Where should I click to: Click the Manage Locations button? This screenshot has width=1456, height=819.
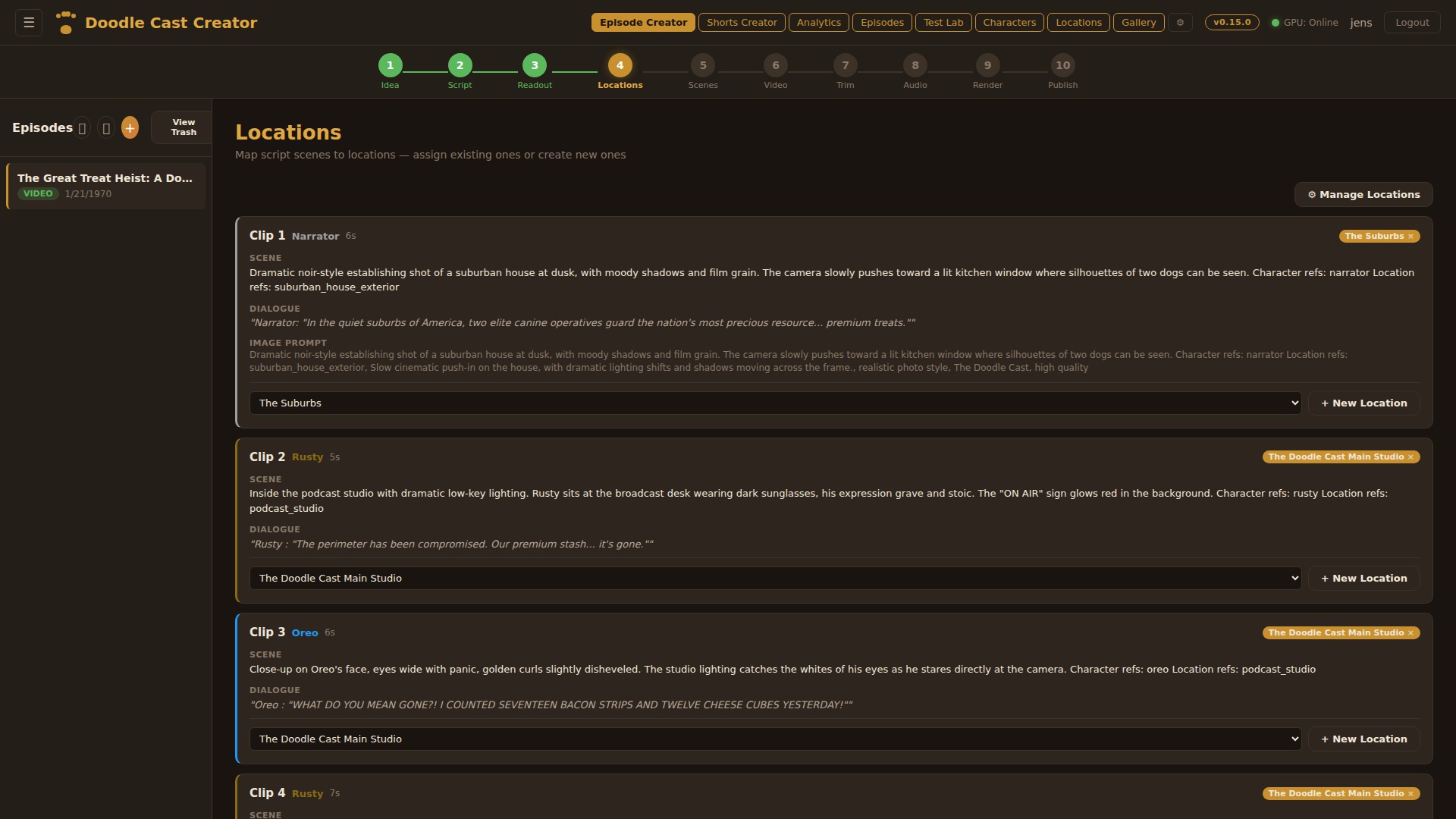pos(1363,194)
